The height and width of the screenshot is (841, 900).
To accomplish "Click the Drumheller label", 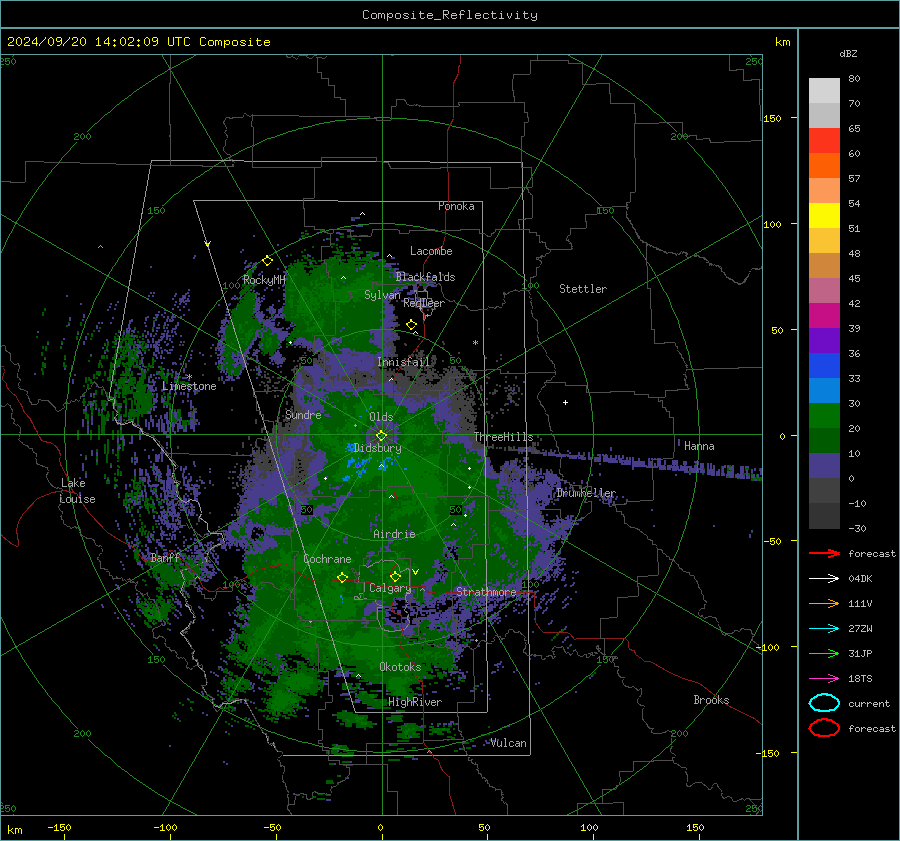I will pyautogui.click(x=586, y=493).
